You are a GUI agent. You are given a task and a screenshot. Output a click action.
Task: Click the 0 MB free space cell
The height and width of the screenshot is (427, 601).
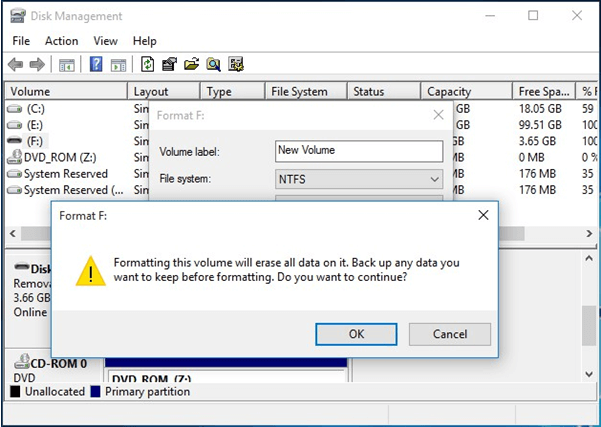pos(531,157)
